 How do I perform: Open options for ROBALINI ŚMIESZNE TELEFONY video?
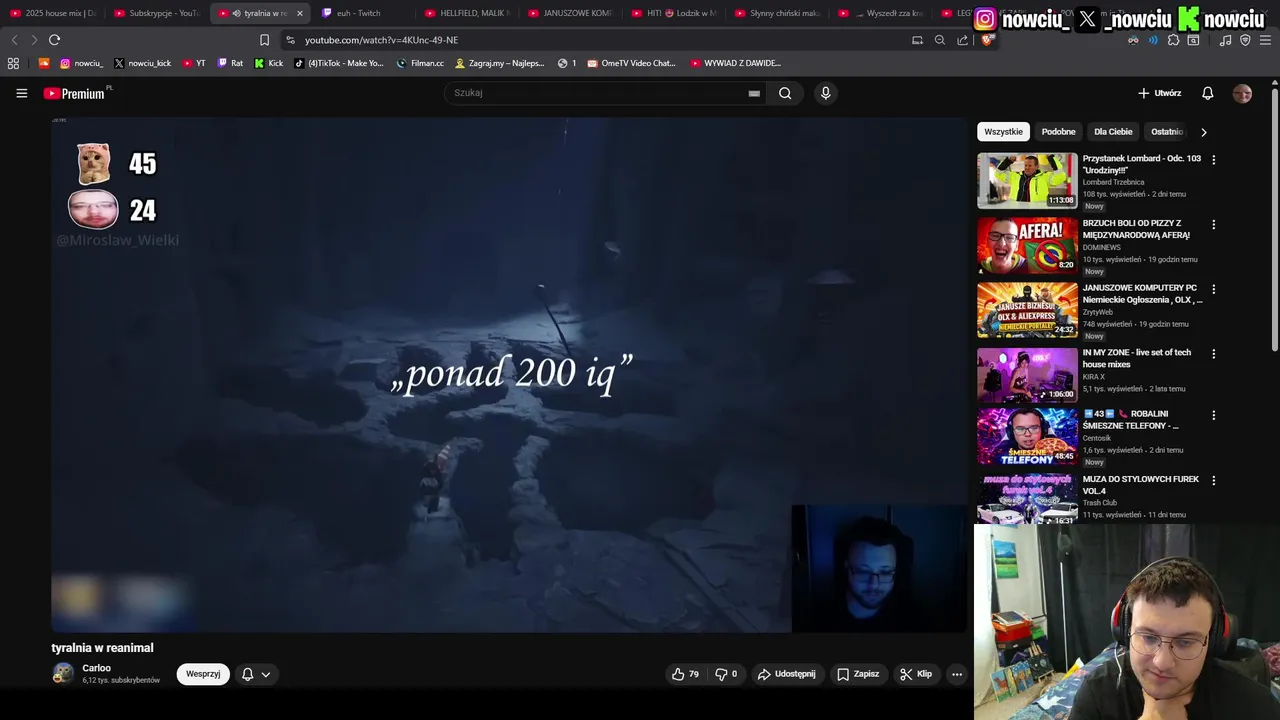1213,415
